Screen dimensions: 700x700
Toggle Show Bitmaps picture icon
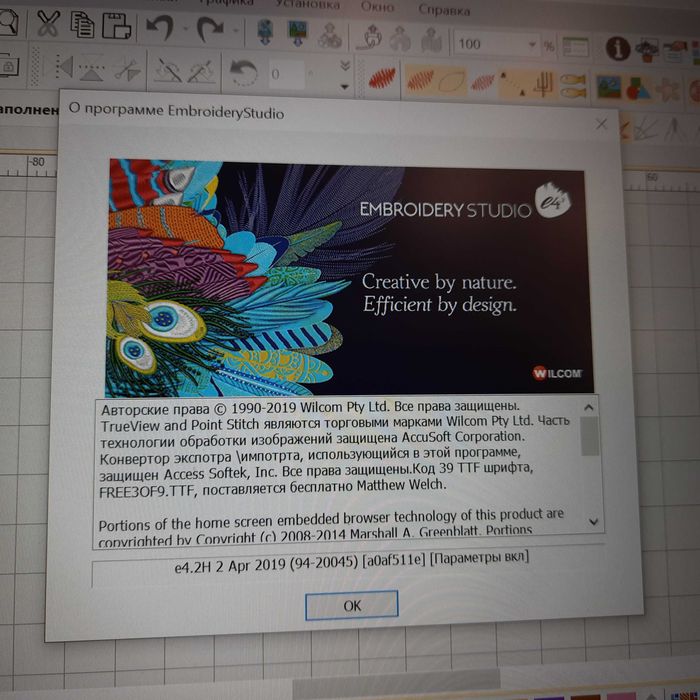(x=609, y=87)
